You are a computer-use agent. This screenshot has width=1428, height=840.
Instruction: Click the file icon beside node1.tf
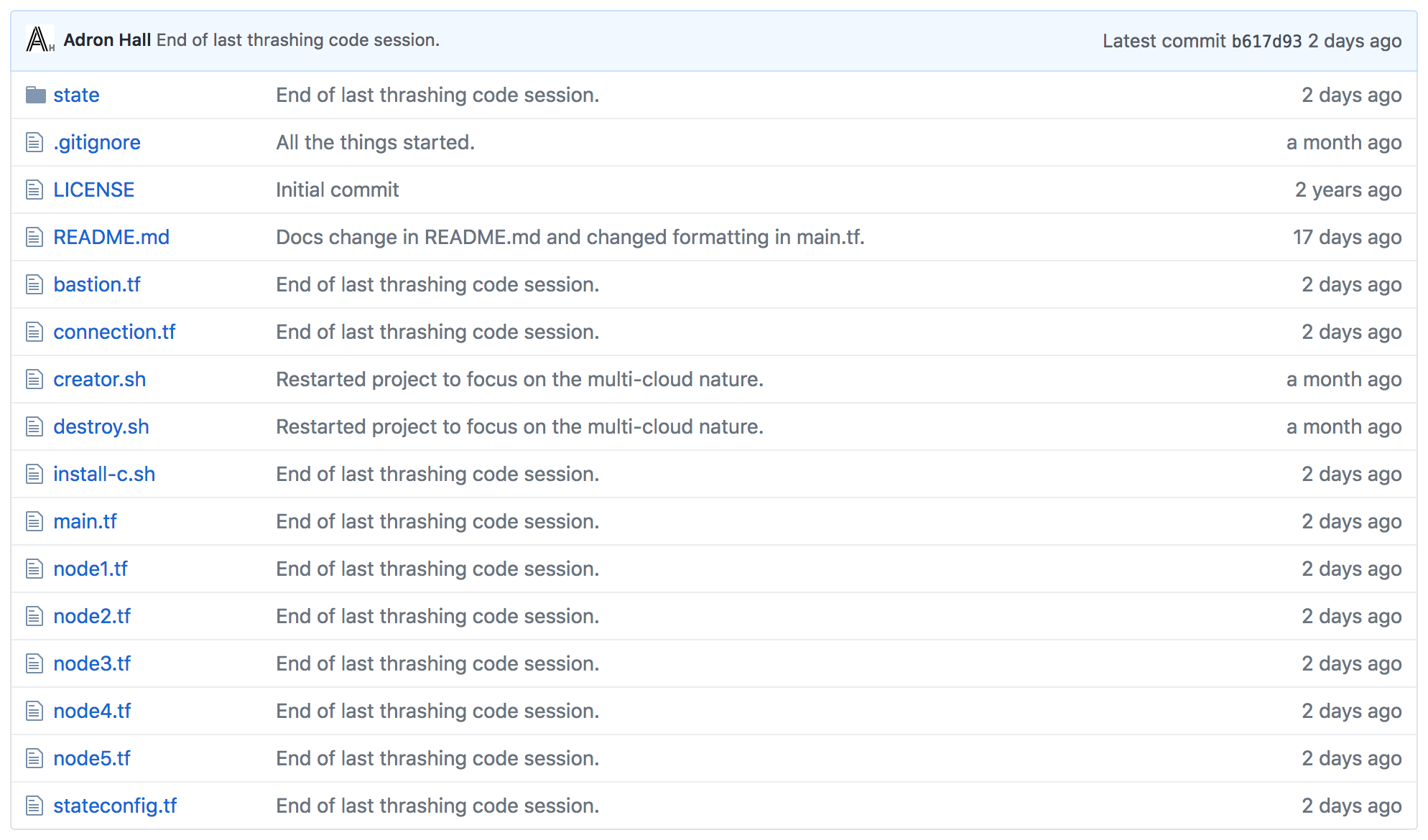34,569
